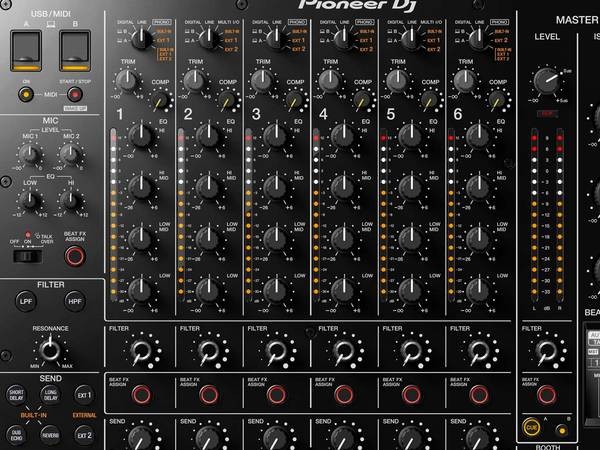Image resolution: width=600 pixels, height=450 pixels.
Task: Click channel 1 input selector knob
Action: tap(142, 38)
